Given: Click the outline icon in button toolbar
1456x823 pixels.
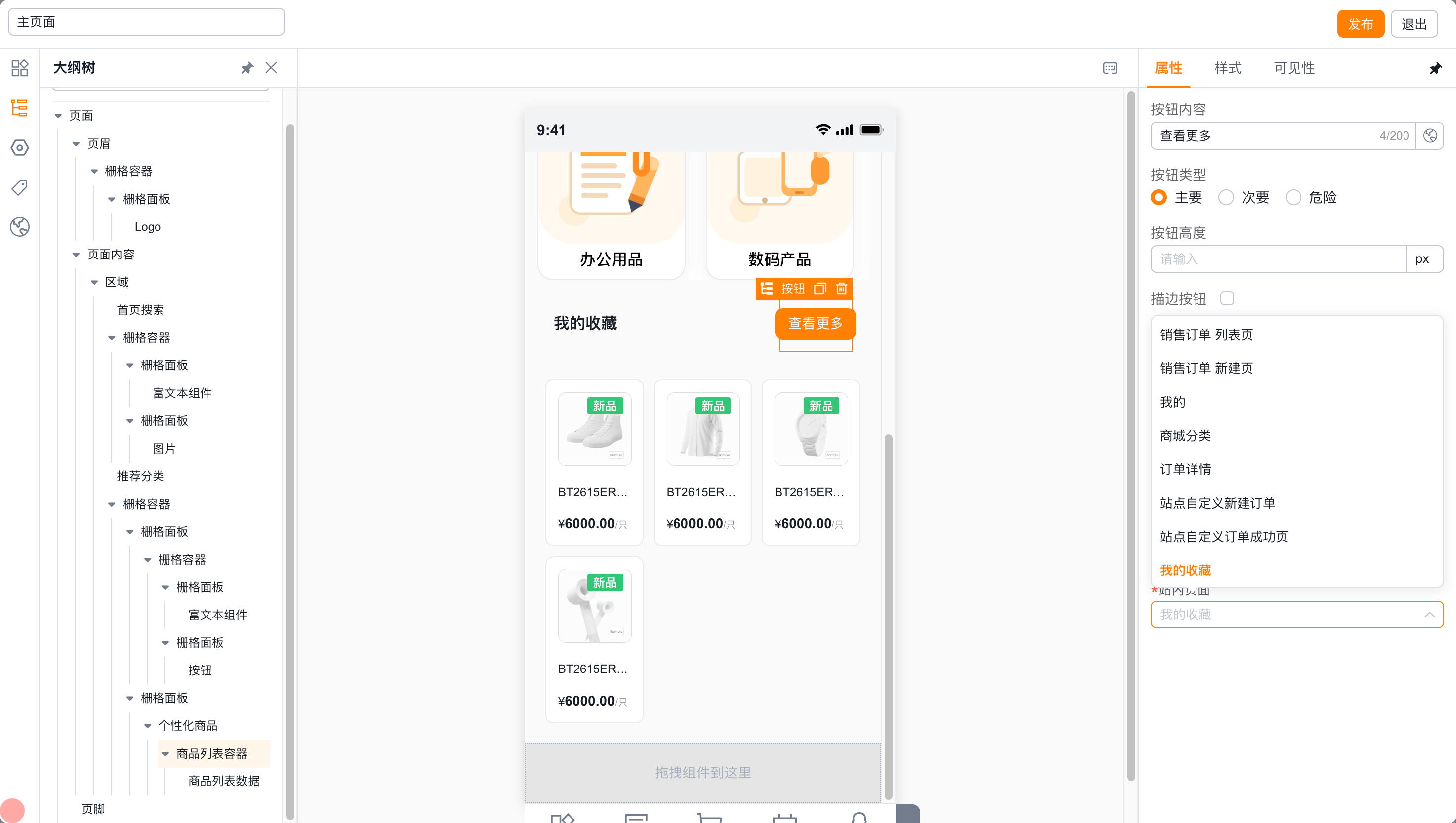Looking at the screenshot, I should pos(767,289).
